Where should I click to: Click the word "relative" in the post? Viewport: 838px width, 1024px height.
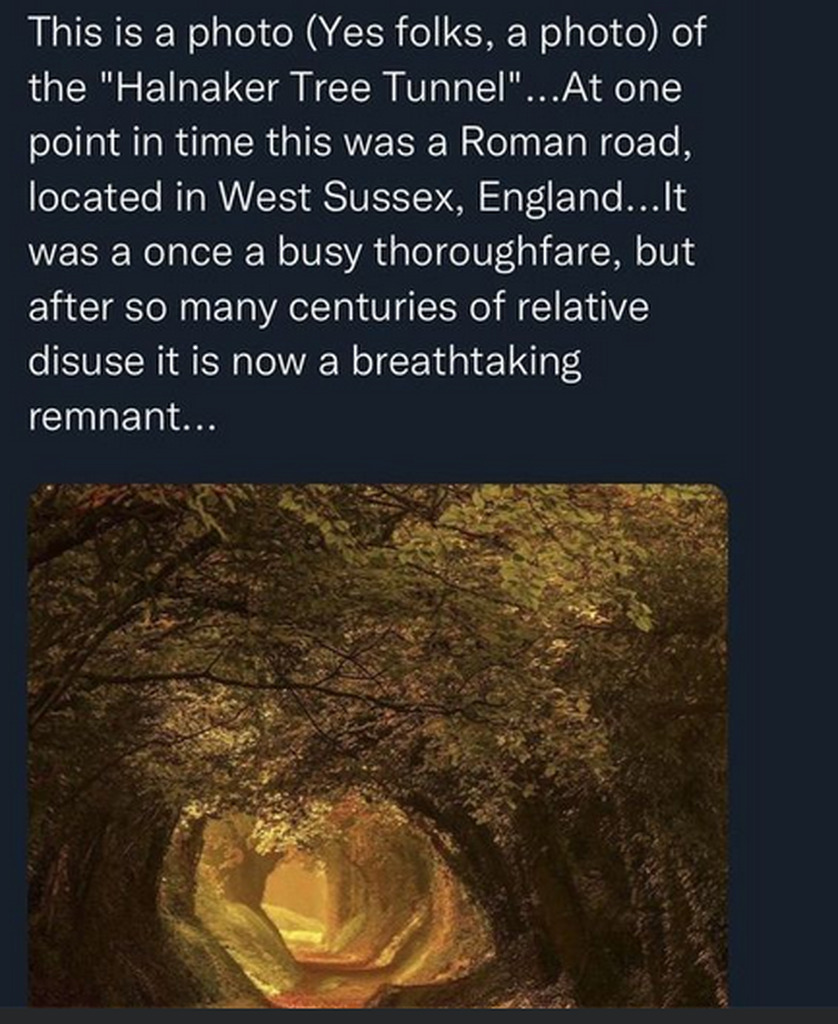pyautogui.click(x=583, y=307)
